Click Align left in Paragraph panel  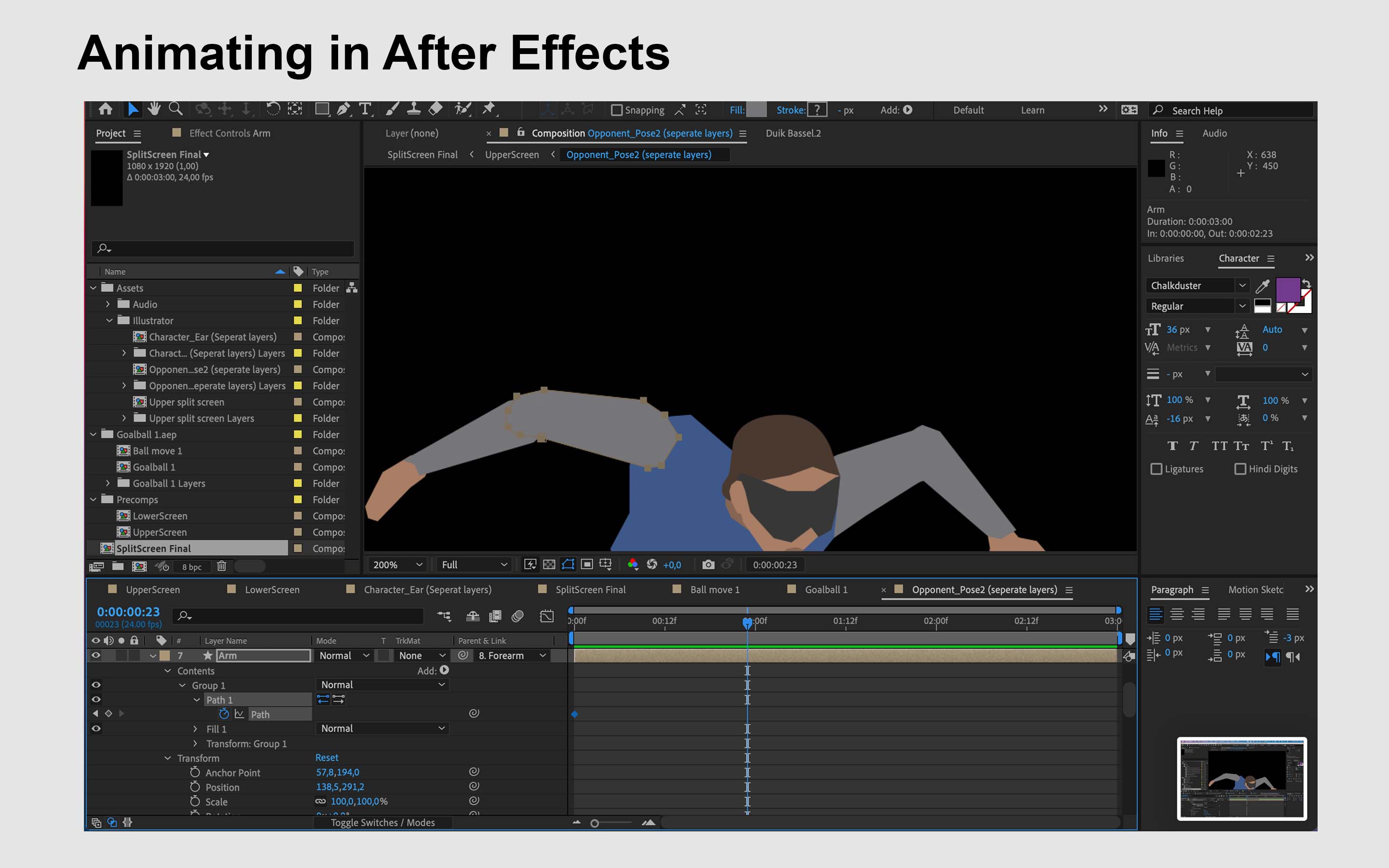1156,614
